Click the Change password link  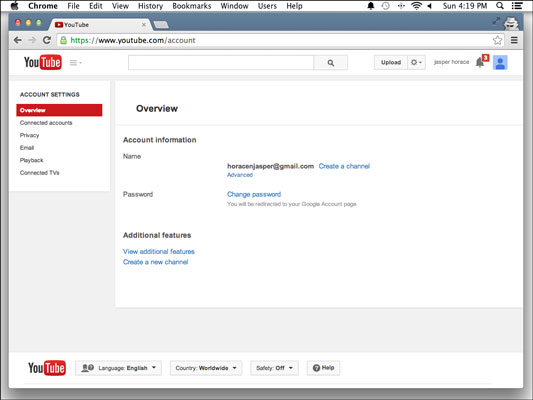coord(254,194)
